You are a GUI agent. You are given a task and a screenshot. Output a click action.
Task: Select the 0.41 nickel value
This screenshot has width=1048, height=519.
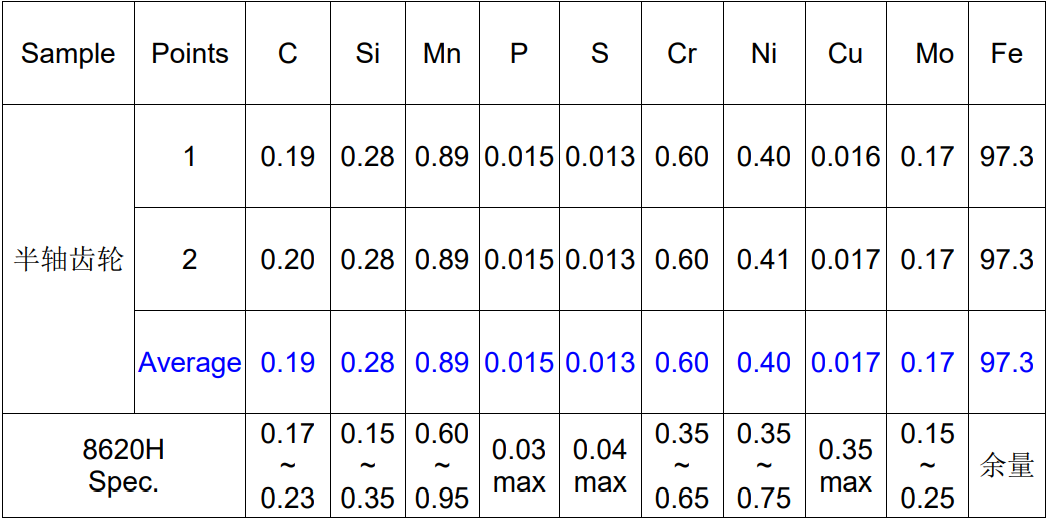coord(763,260)
